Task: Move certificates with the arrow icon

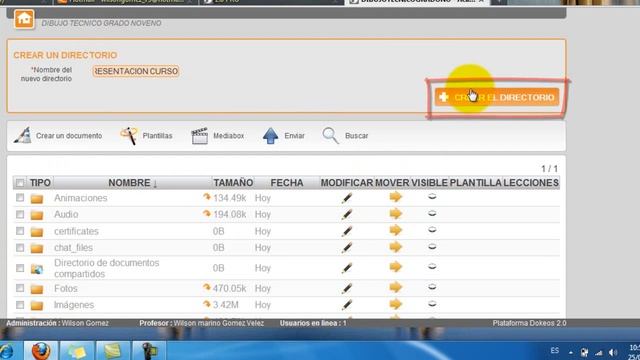Action: [396, 230]
